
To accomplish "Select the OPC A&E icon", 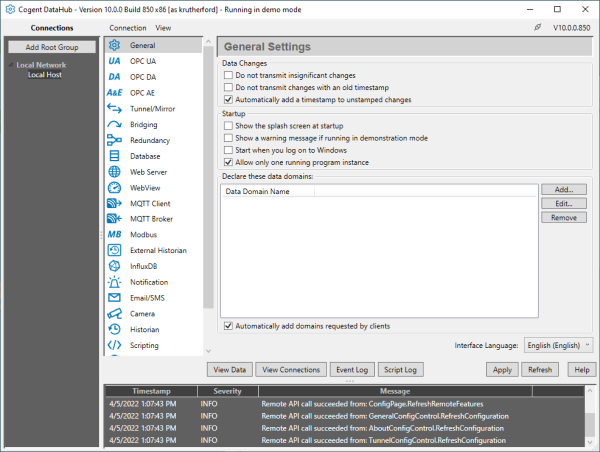I will point(114,93).
